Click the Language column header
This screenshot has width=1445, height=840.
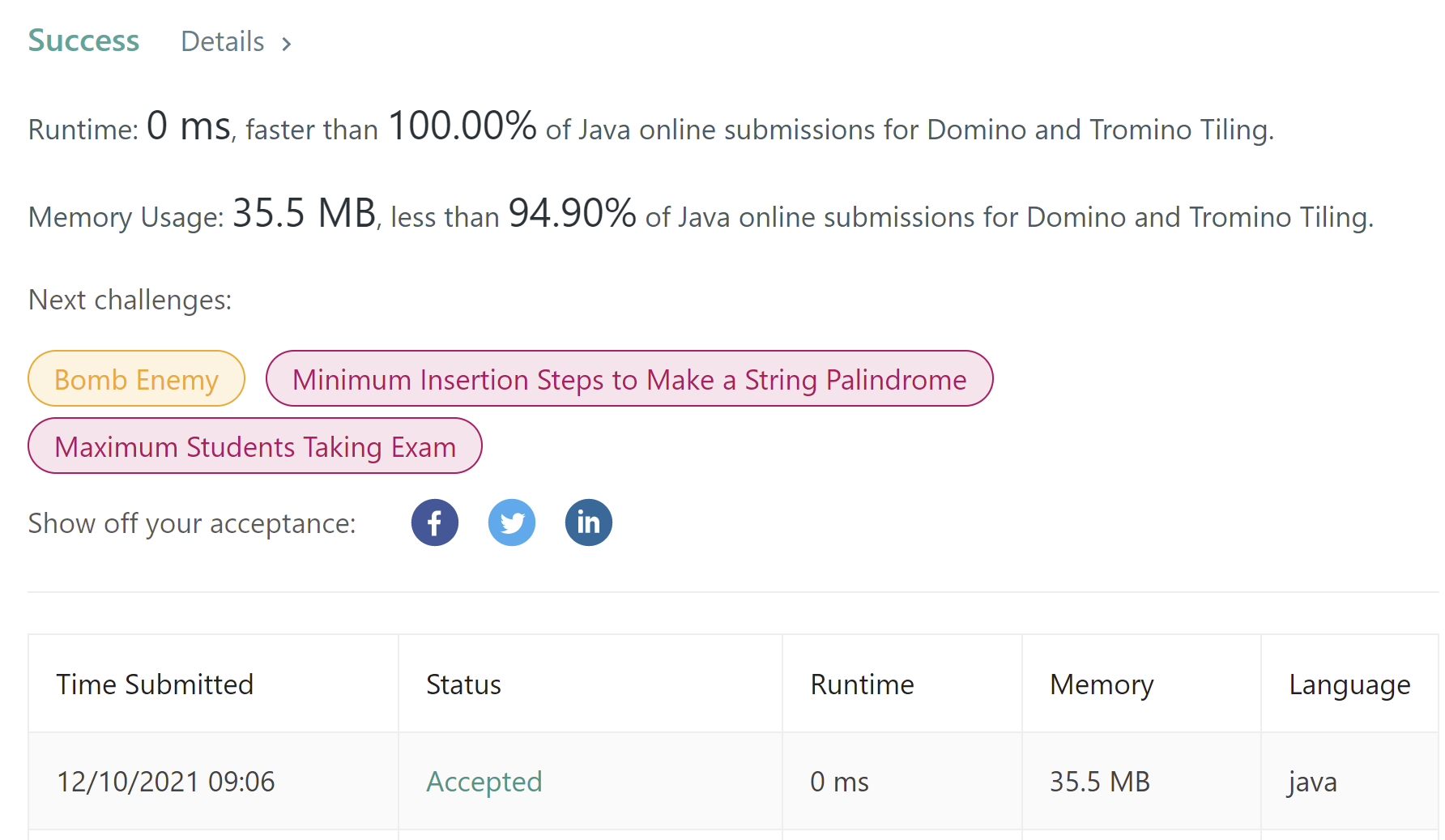pos(1349,684)
